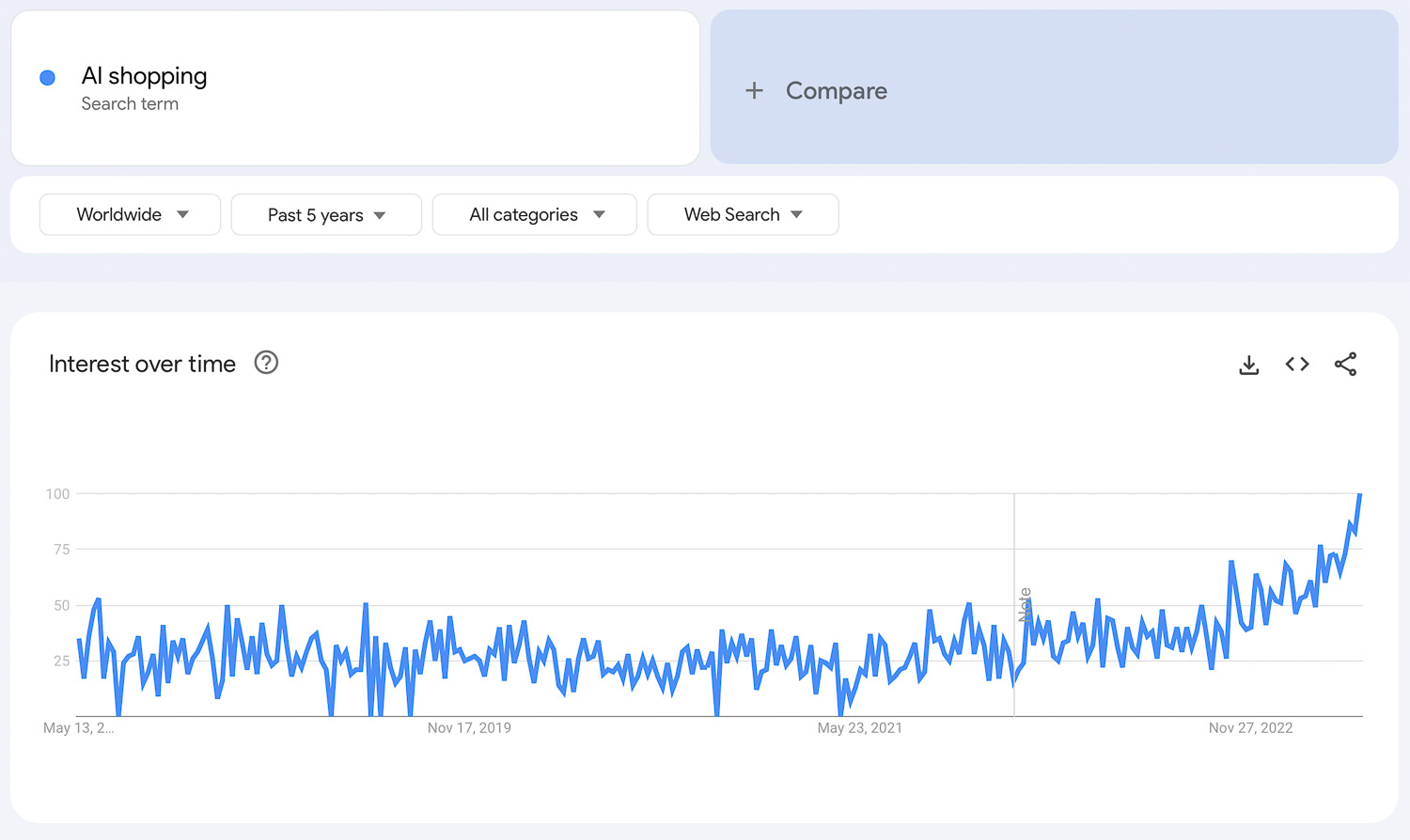Open the embed code icon
This screenshot has width=1410, height=840.
point(1297,365)
